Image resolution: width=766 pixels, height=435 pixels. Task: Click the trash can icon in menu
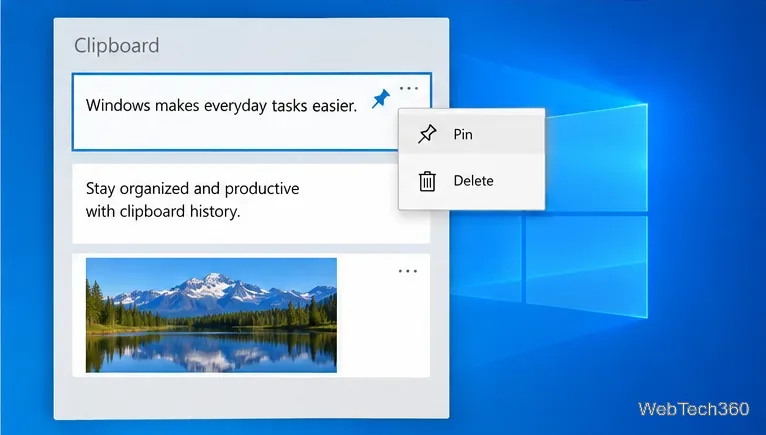tap(427, 181)
